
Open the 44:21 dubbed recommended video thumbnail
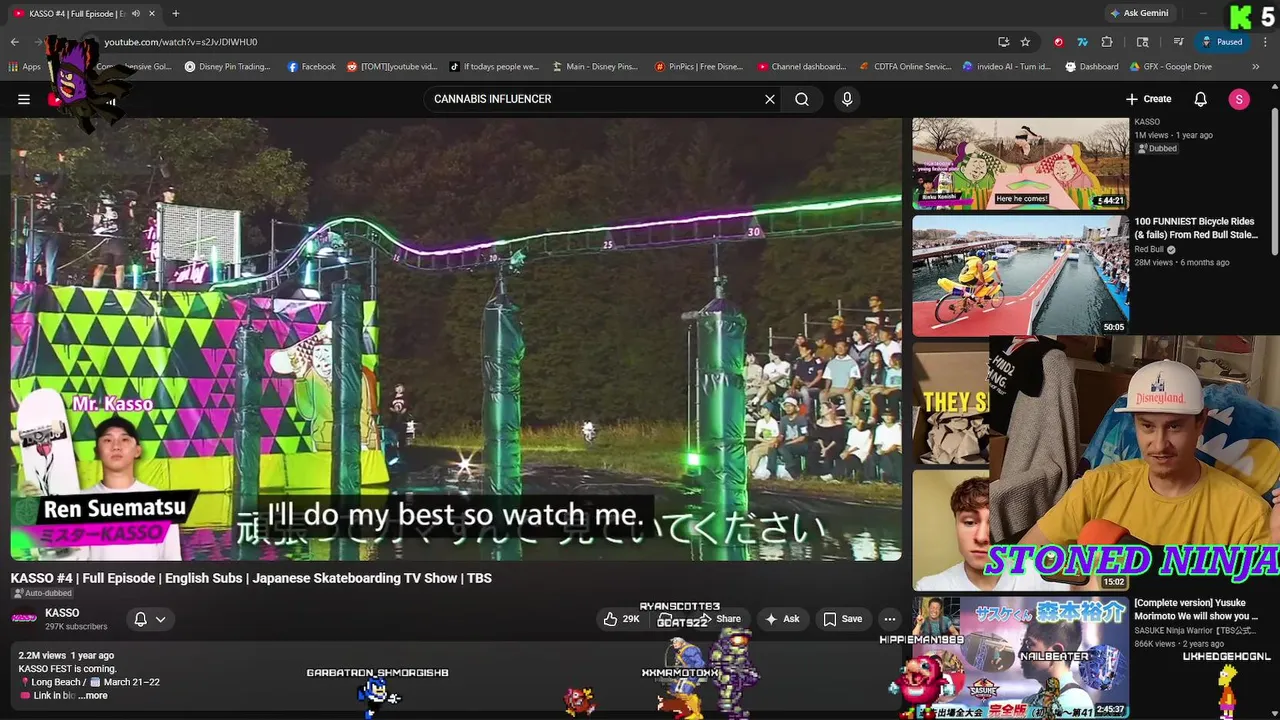click(x=1020, y=163)
